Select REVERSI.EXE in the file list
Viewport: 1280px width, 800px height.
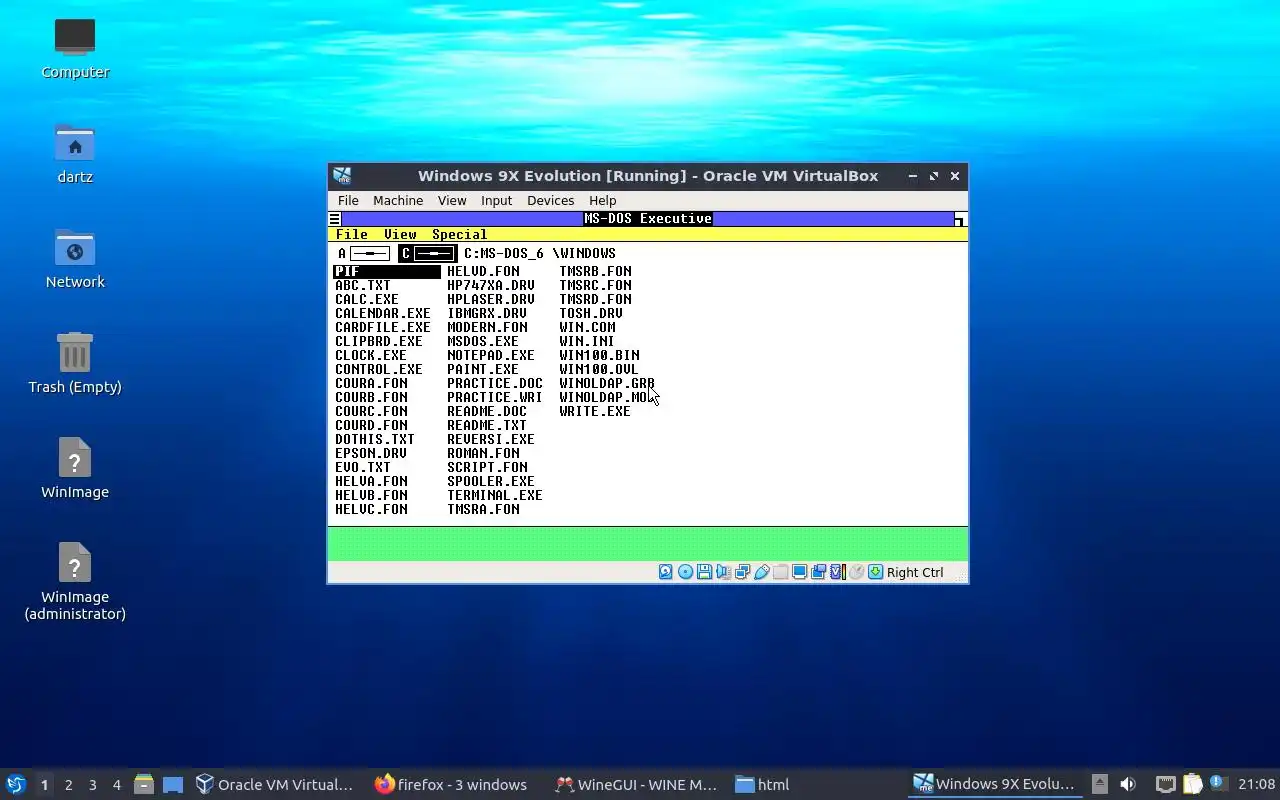(x=491, y=439)
